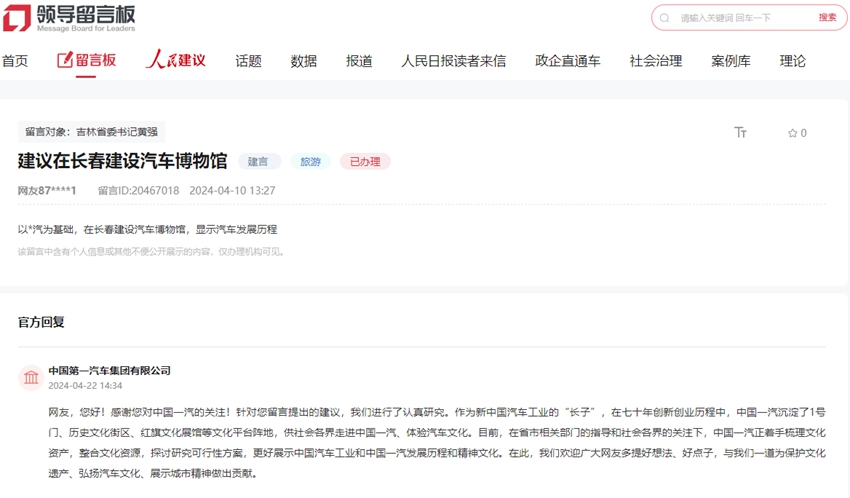This screenshot has height=498, width=850.
Task: Select the 旅游 category tag
Action: point(310,161)
